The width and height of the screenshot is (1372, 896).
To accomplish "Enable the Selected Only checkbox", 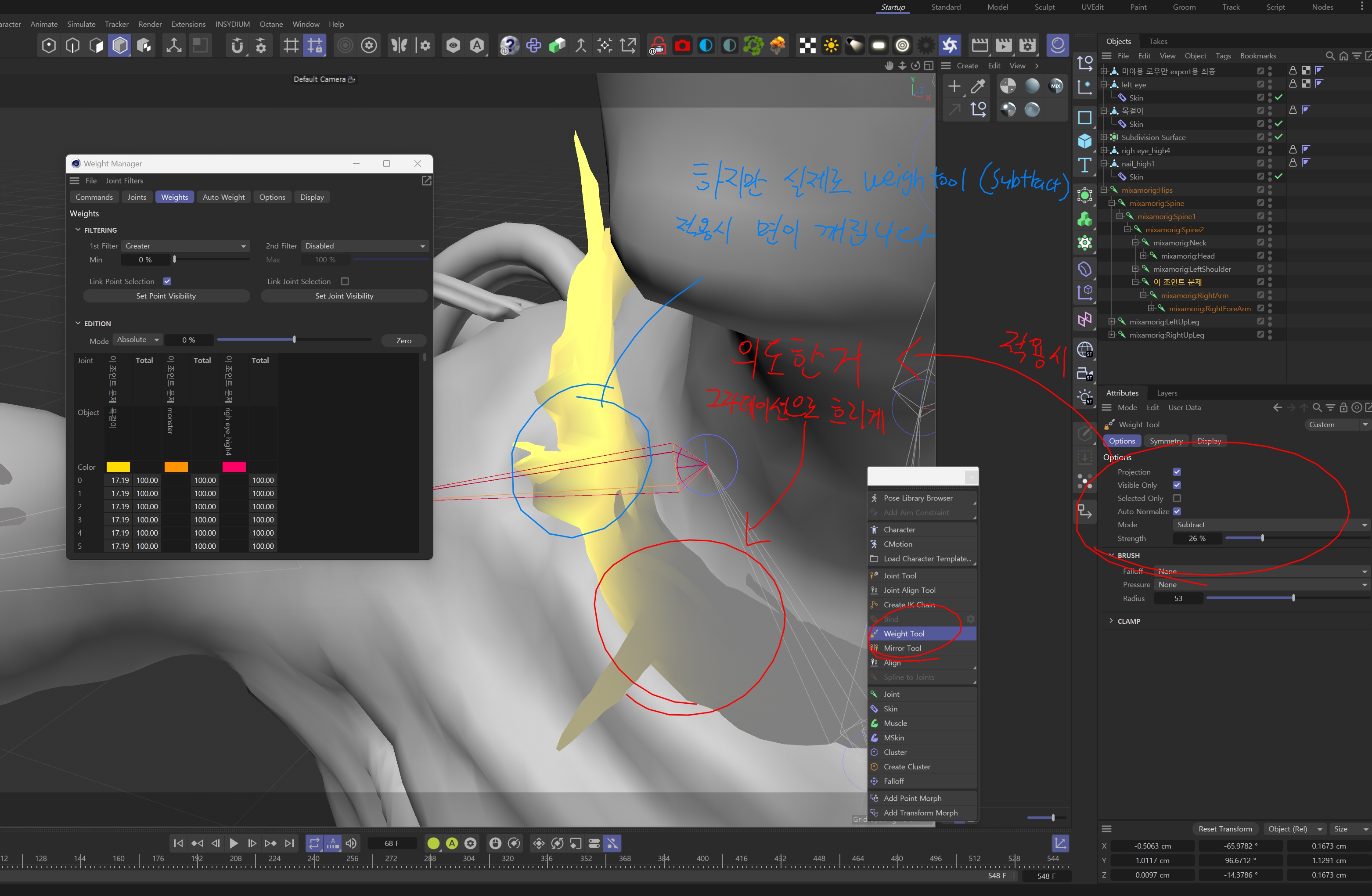I will tap(1177, 498).
